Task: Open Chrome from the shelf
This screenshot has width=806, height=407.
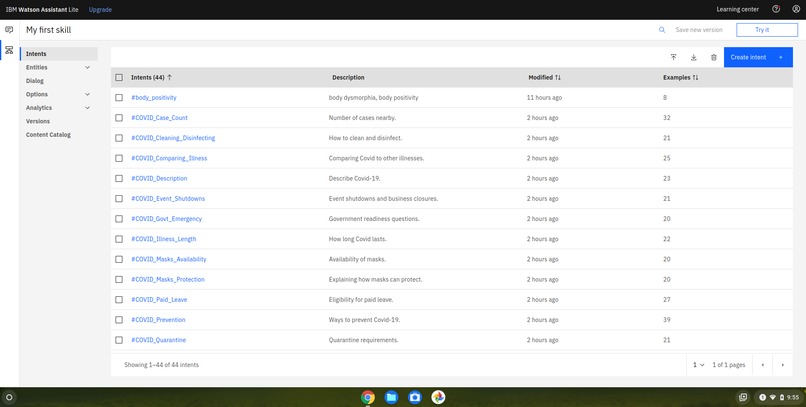Action: point(368,397)
